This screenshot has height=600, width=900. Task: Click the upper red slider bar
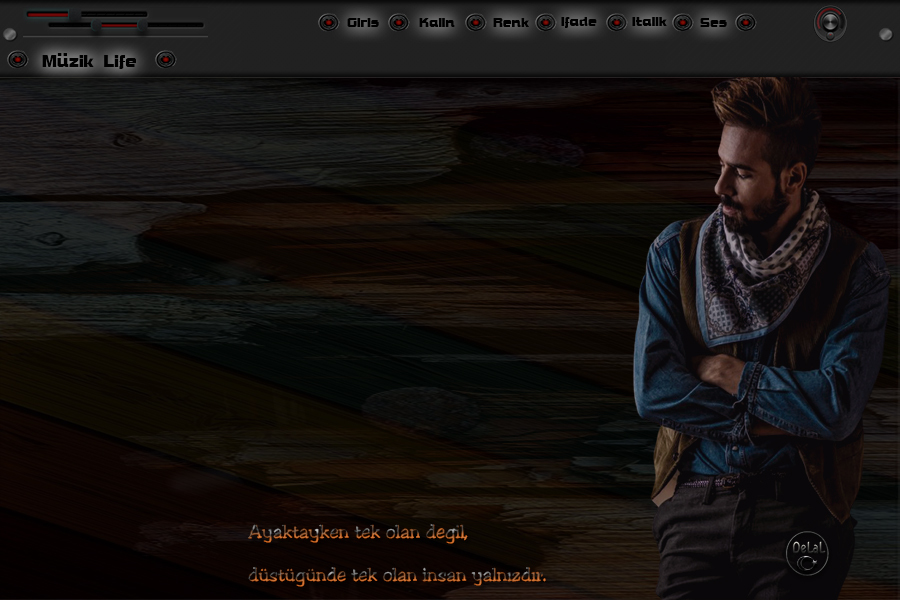pyautogui.click(x=48, y=14)
